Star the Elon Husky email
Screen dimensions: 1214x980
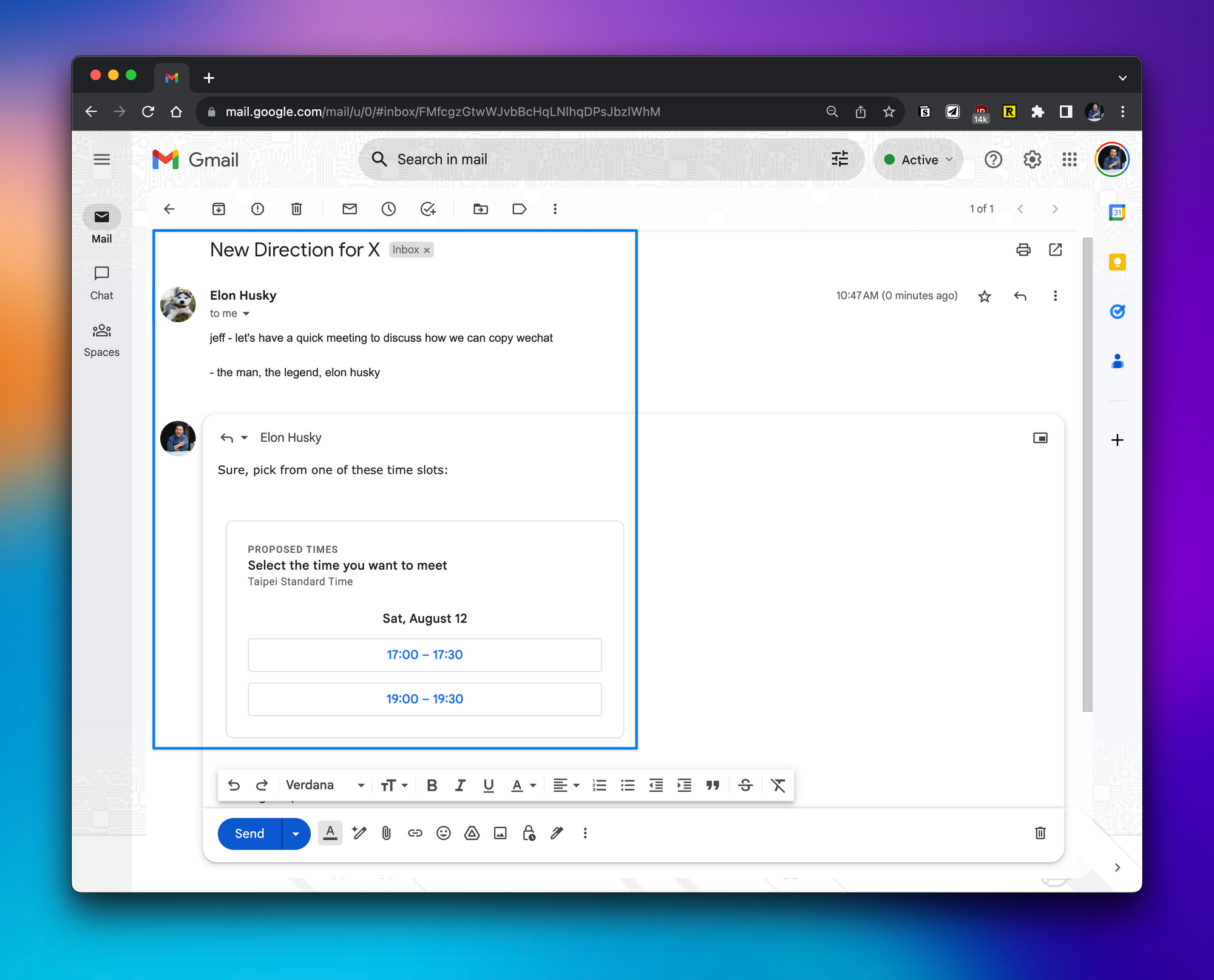(985, 296)
